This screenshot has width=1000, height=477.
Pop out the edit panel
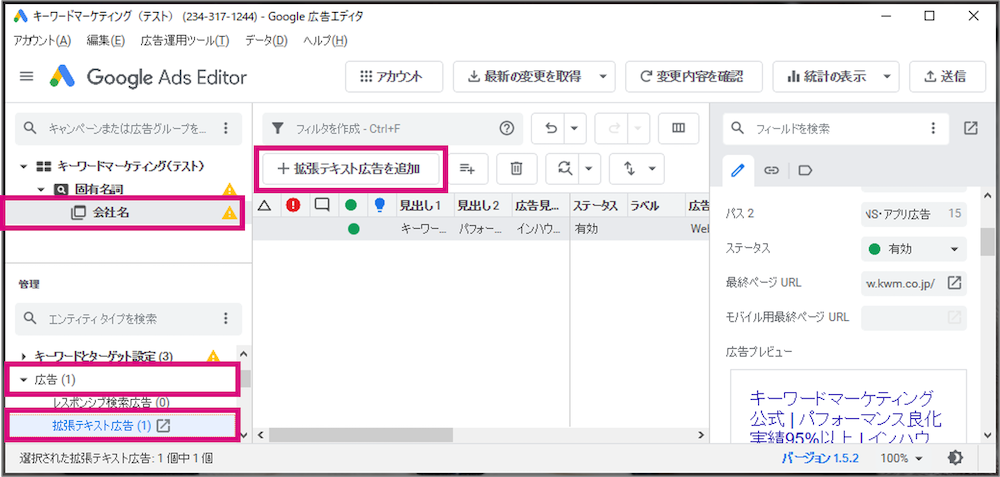point(970,128)
